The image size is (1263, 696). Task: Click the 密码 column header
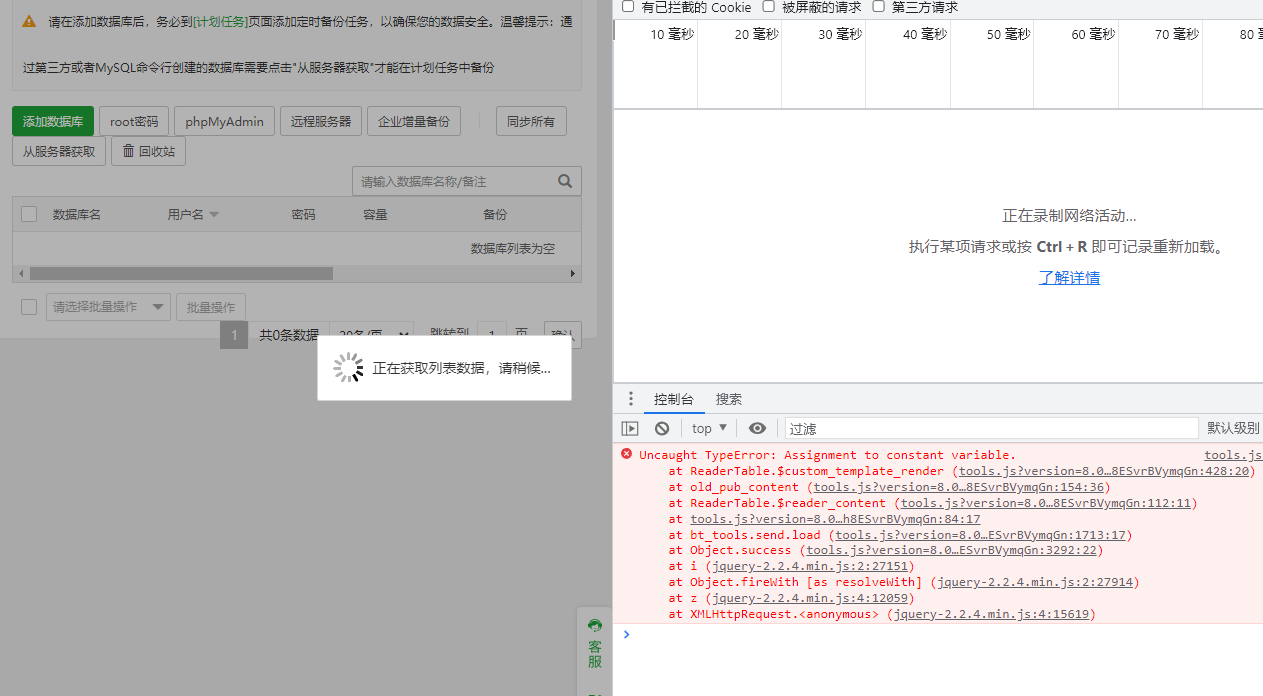pyautogui.click(x=304, y=214)
